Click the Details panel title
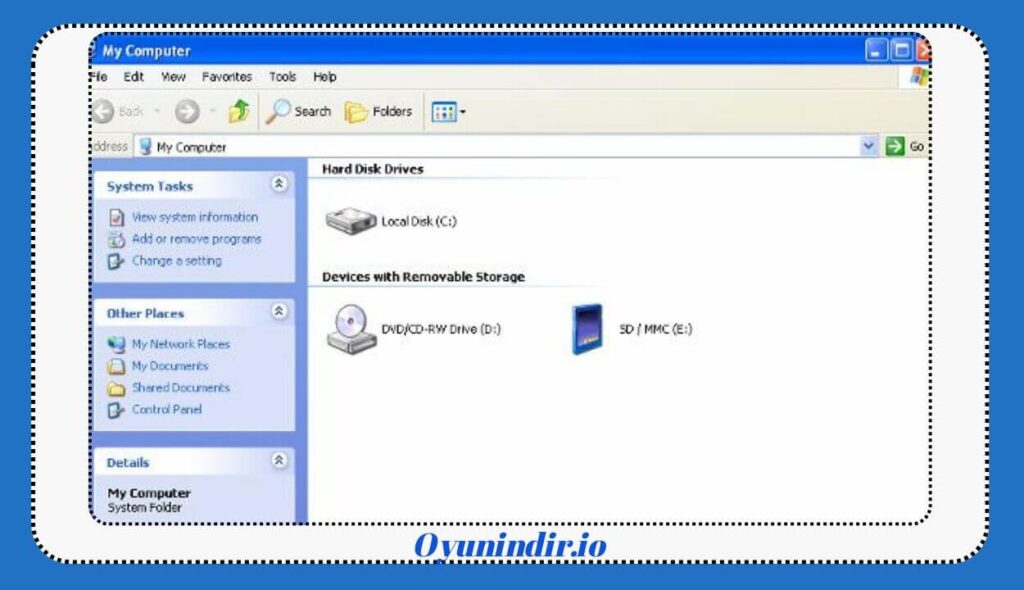The width and height of the screenshot is (1024, 590). tap(127, 463)
